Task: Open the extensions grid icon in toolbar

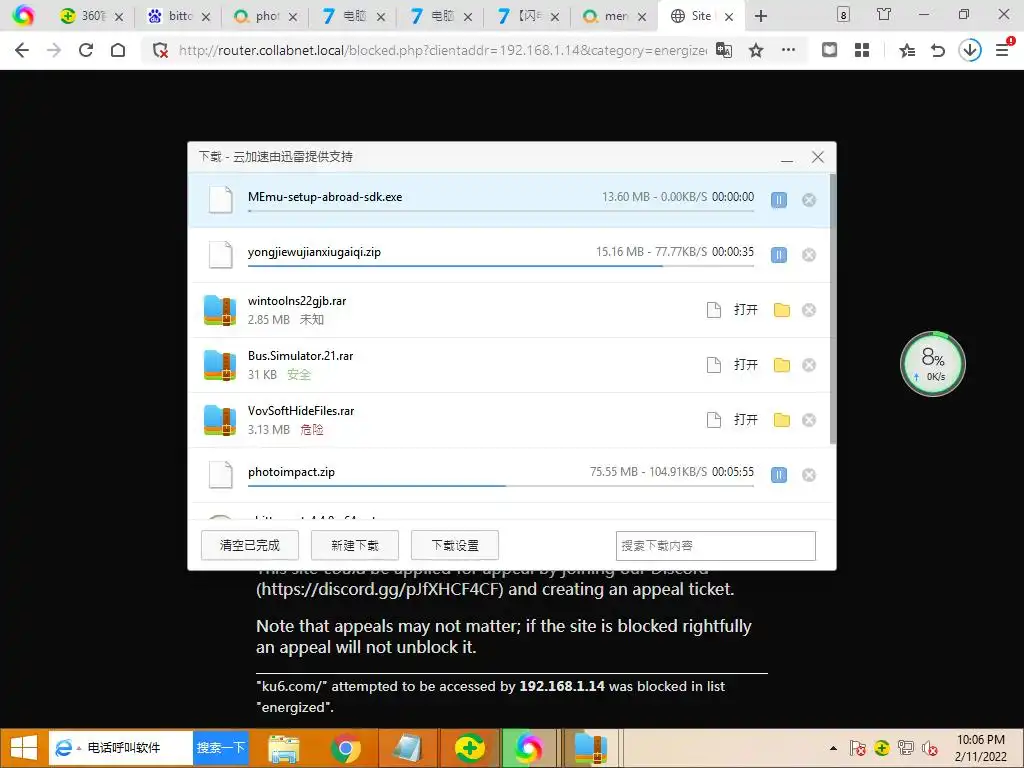Action: point(862,50)
